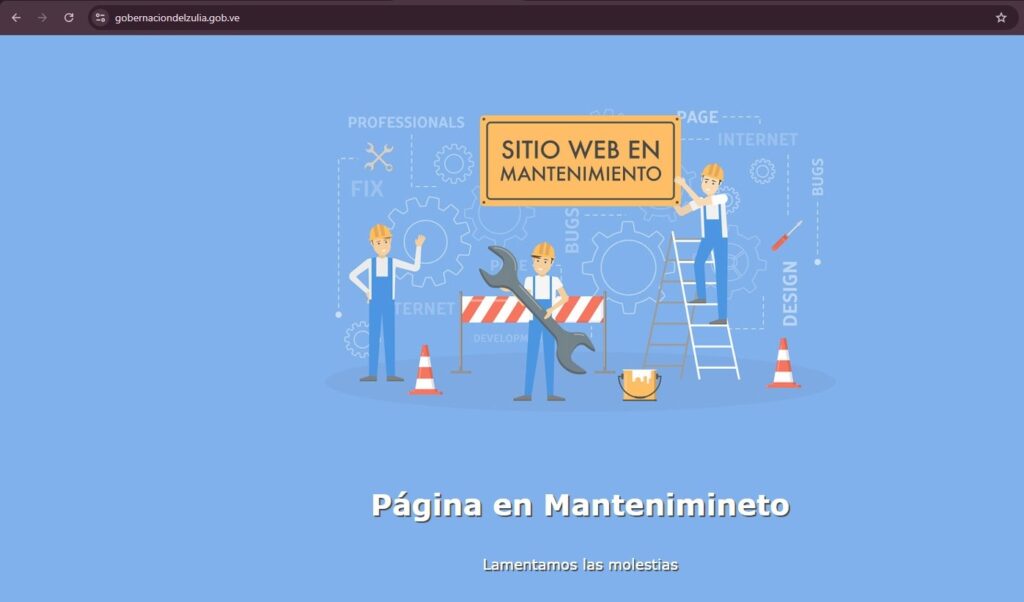Click the "SITIO WEB EN MANTENIMIENTO" sign
Image resolution: width=1024 pixels, height=602 pixels.
point(580,160)
